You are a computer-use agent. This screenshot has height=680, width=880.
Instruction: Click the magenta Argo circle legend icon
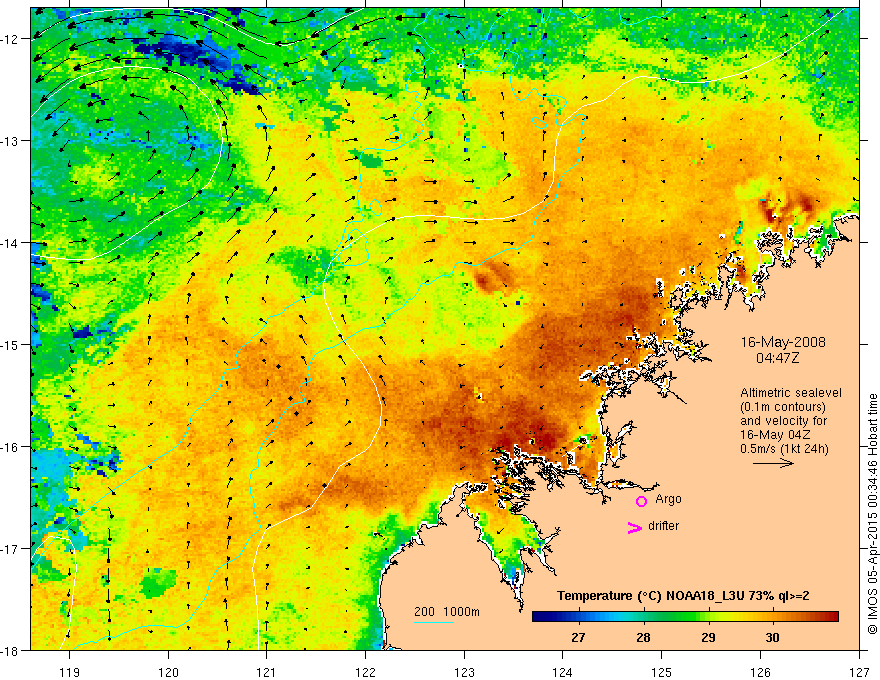coord(641,501)
